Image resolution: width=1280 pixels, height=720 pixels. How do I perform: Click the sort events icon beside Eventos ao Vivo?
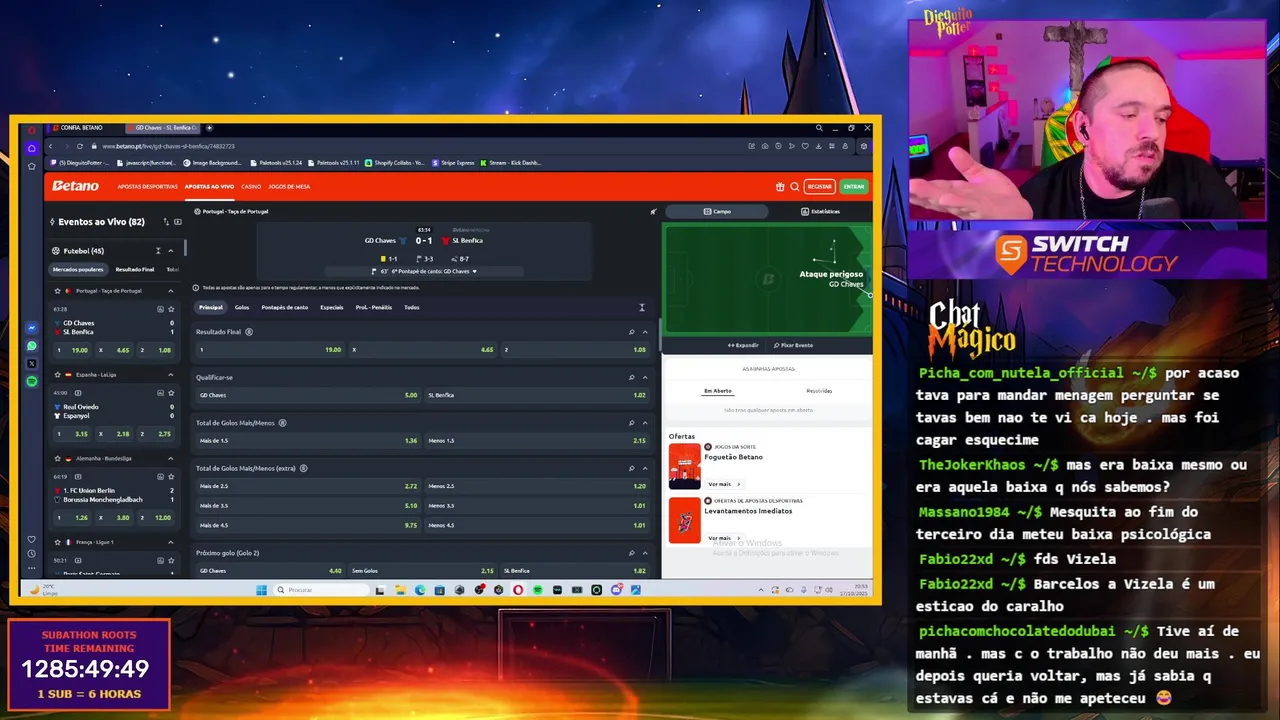[165, 222]
